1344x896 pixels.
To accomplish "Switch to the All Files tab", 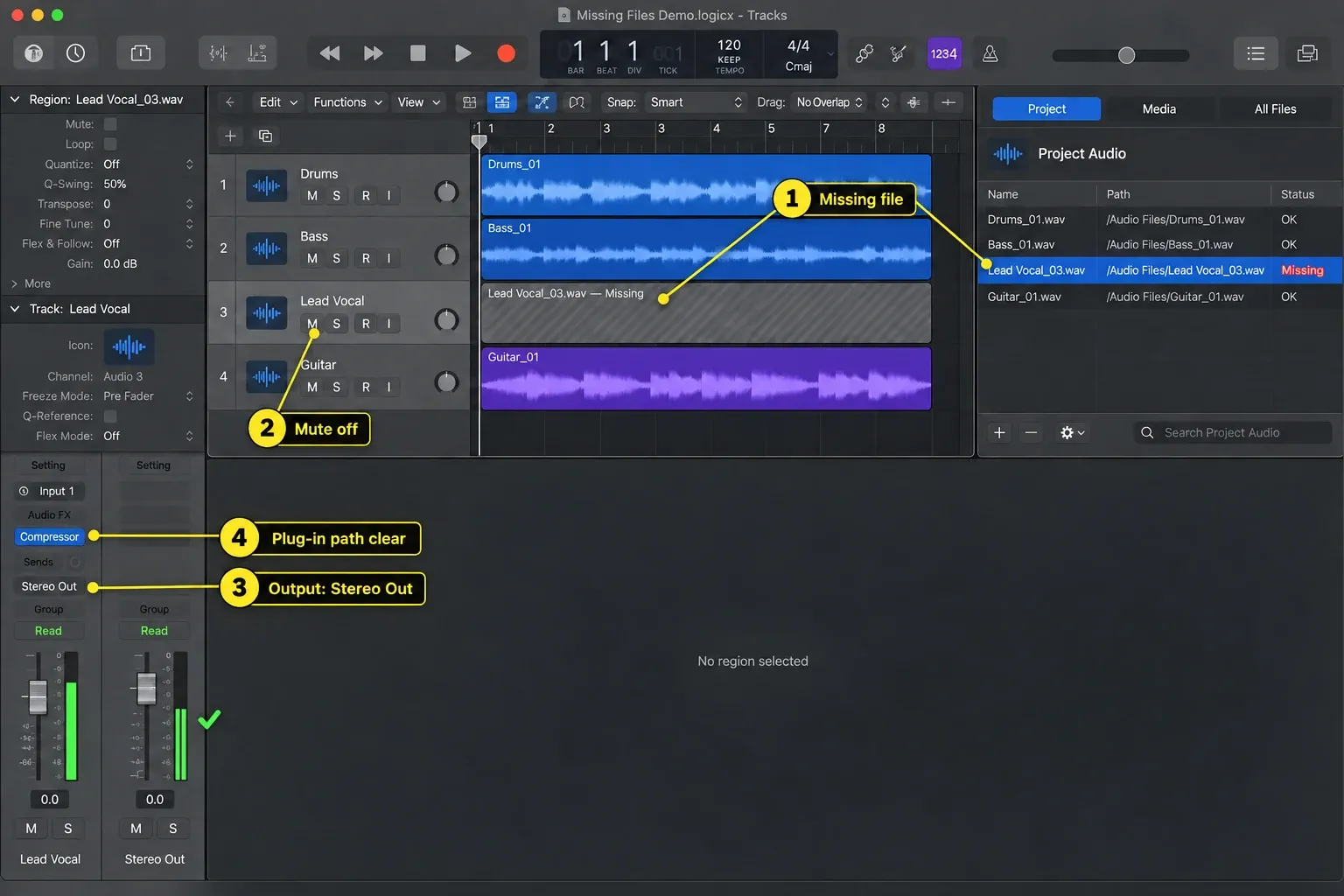I will point(1275,108).
